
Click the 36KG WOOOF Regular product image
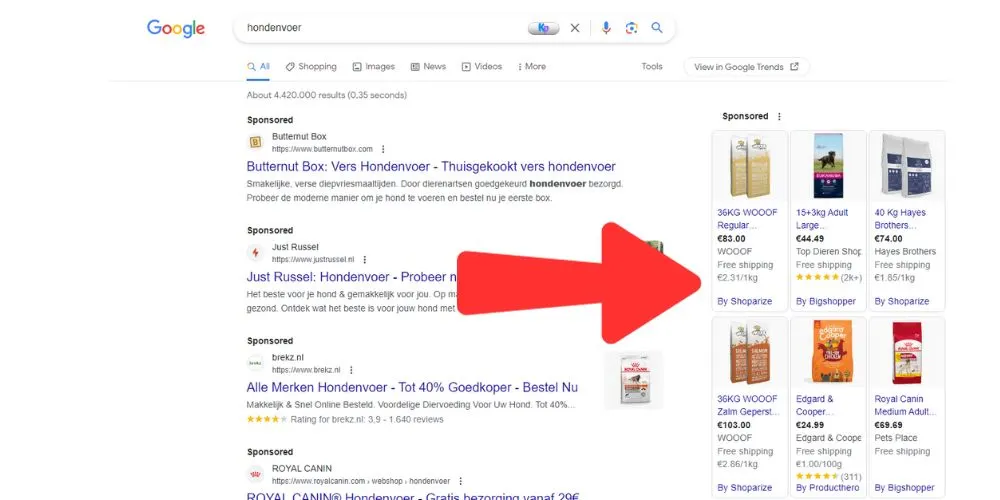click(x=749, y=167)
